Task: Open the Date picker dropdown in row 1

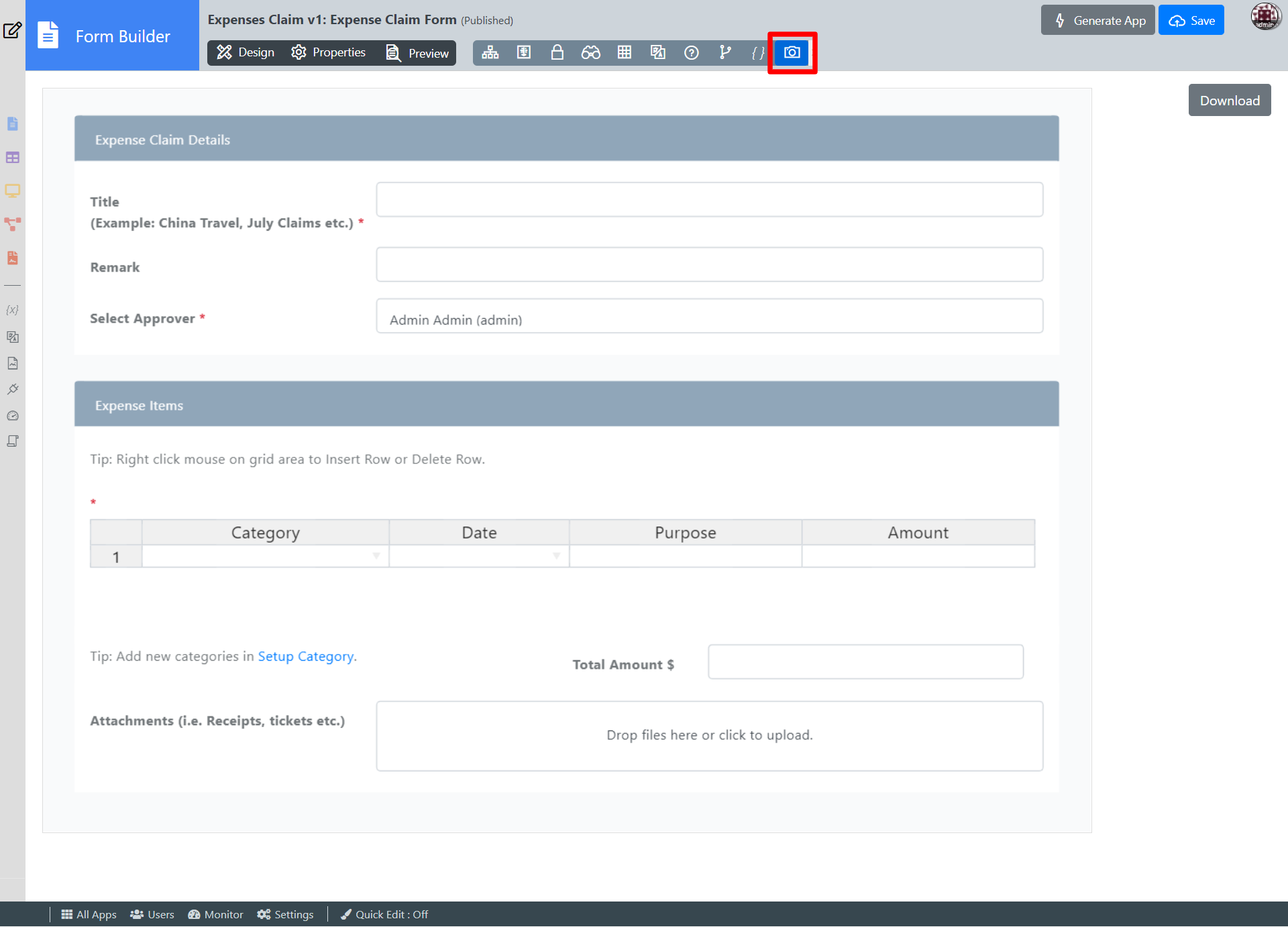Action: click(556, 556)
